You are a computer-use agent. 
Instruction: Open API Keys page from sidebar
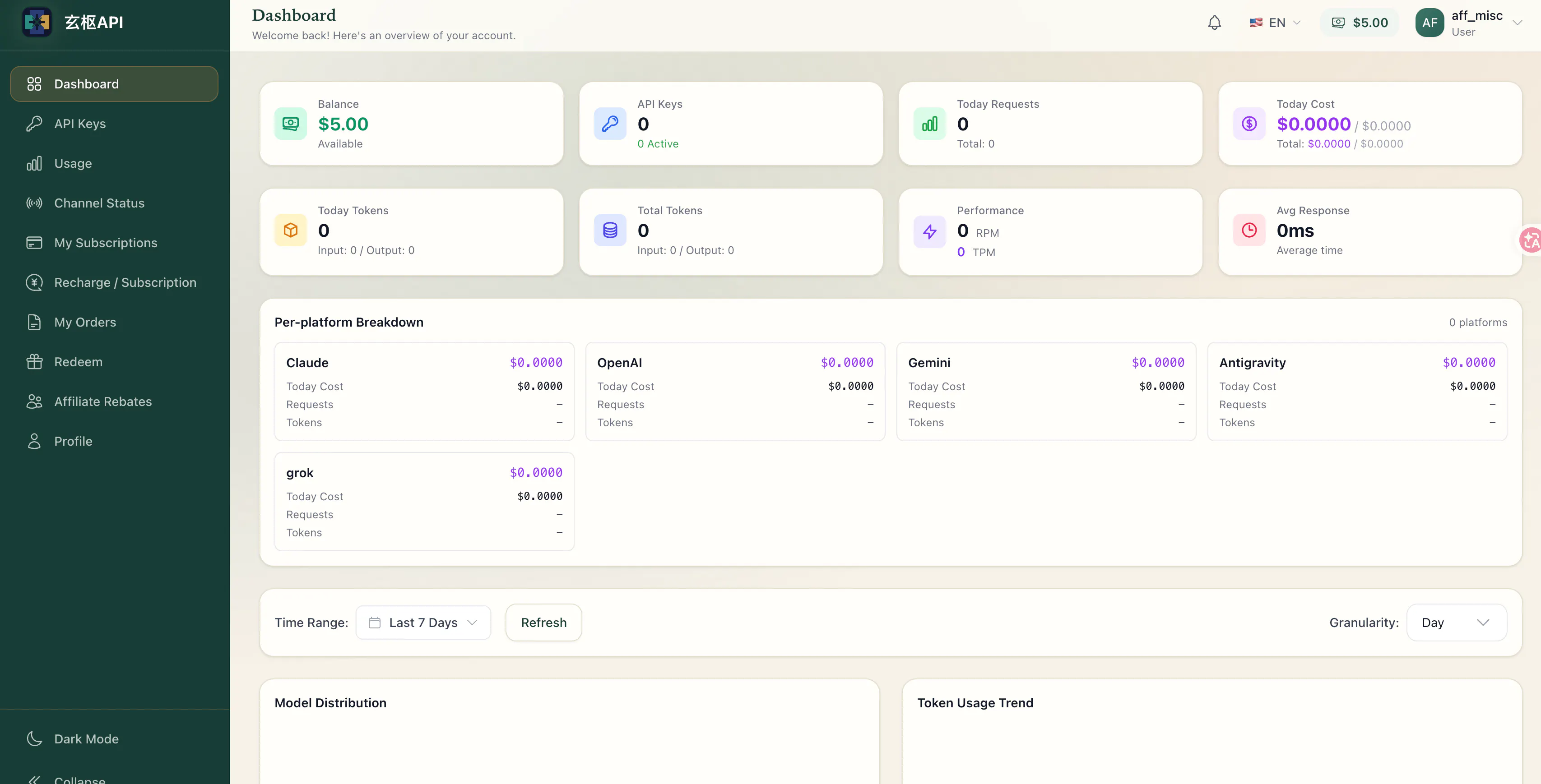(114, 124)
